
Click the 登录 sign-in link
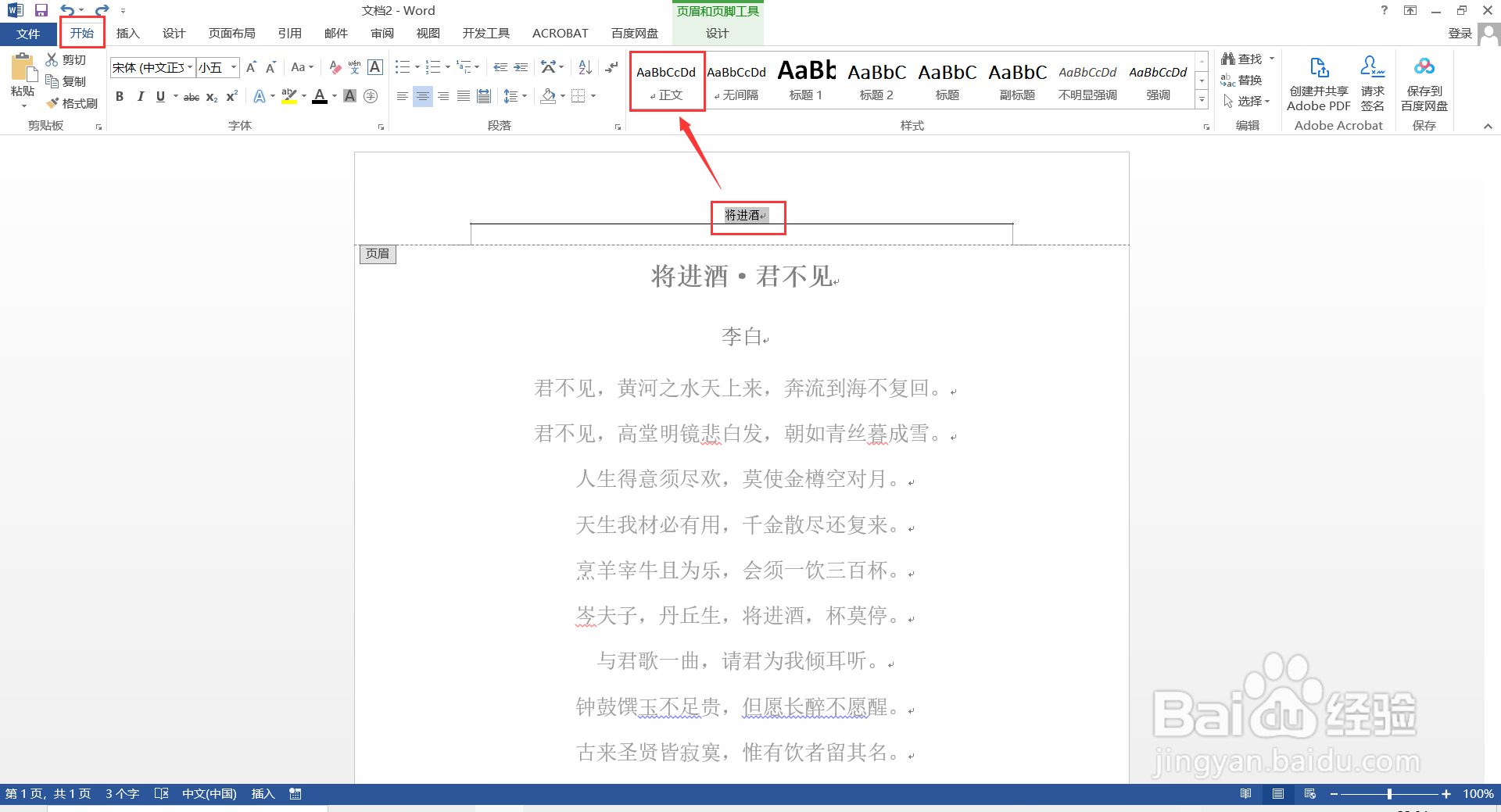(x=1460, y=33)
